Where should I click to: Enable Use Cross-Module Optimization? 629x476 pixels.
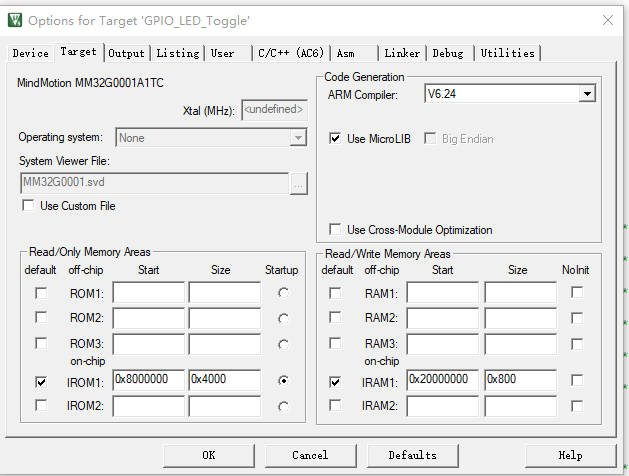click(x=336, y=229)
